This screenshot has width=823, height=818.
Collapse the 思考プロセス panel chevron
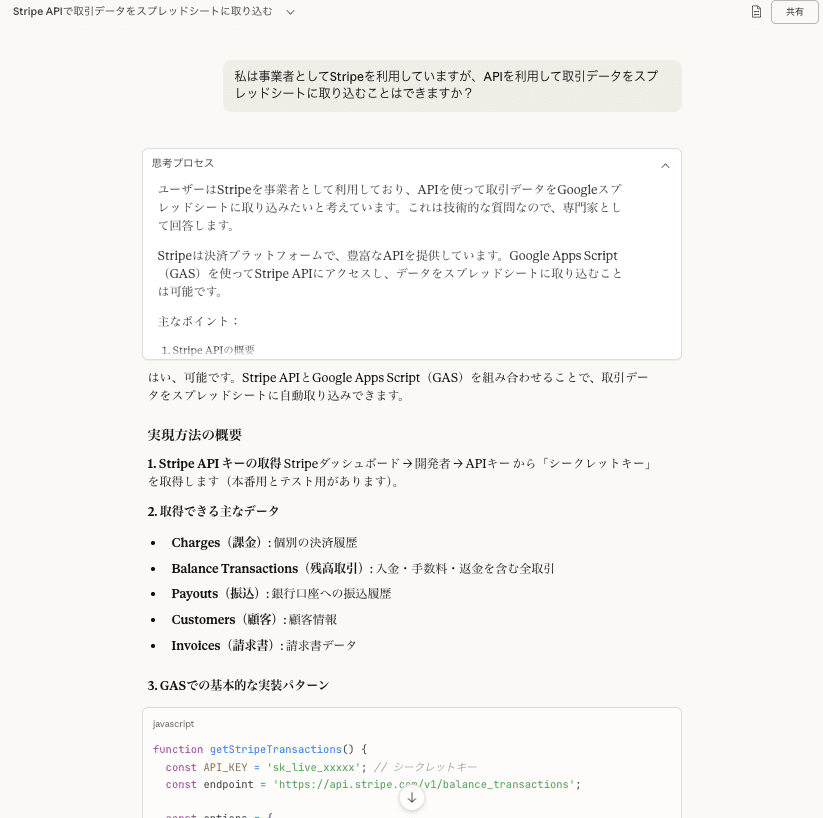665,165
